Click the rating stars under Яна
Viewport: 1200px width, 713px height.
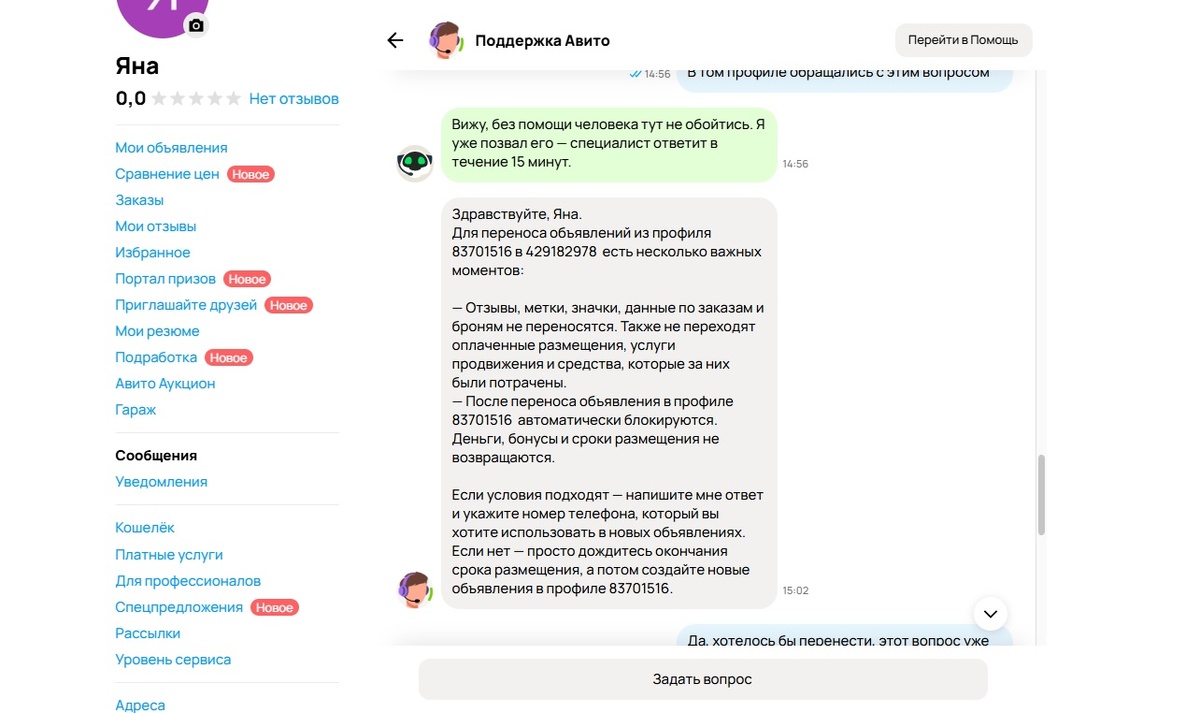click(x=195, y=99)
